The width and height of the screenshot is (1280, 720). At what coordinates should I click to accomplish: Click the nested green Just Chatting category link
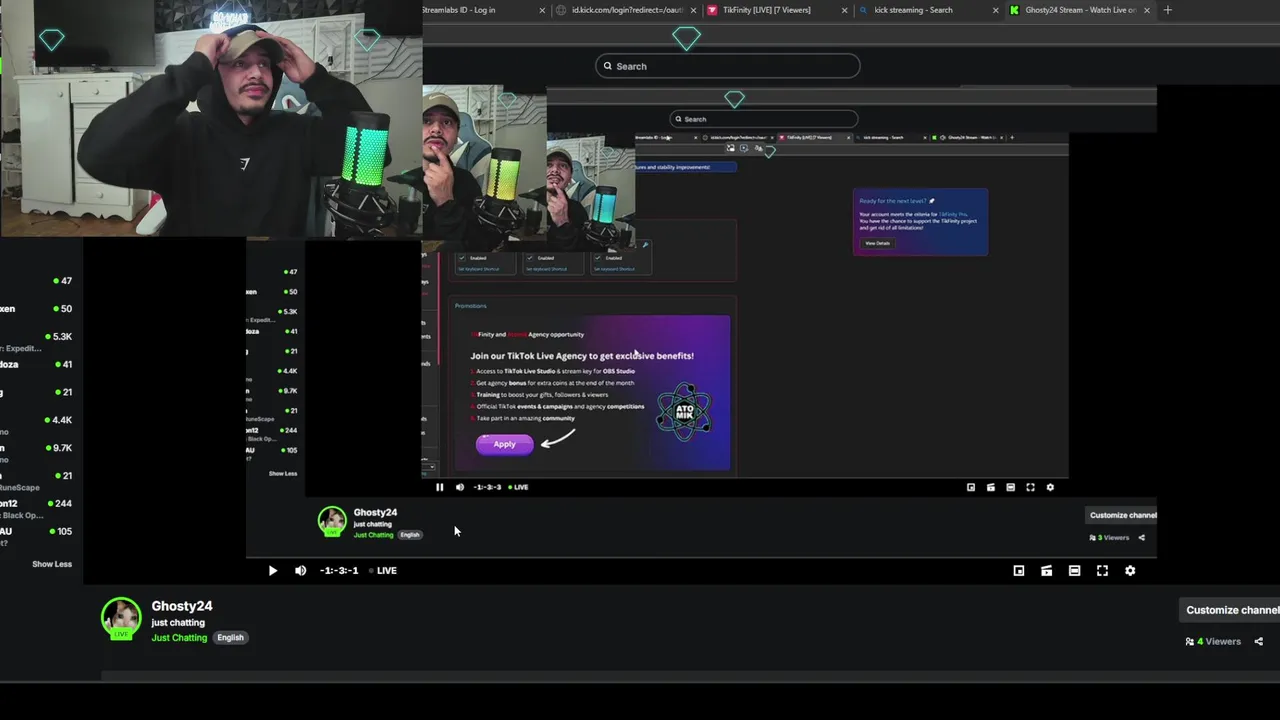pyautogui.click(x=373, y=535)
